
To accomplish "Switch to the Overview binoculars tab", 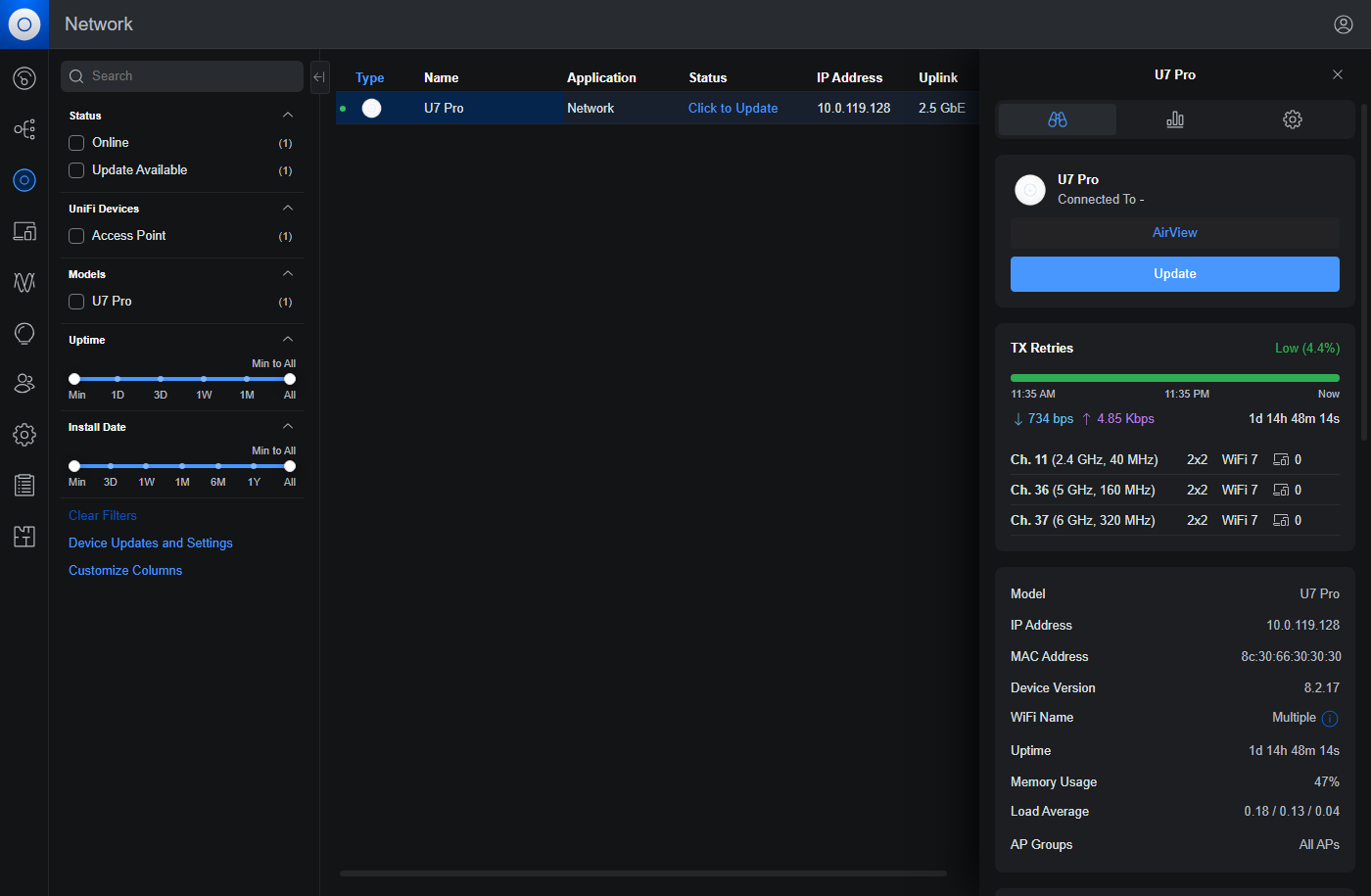I will coord(1058,119).
